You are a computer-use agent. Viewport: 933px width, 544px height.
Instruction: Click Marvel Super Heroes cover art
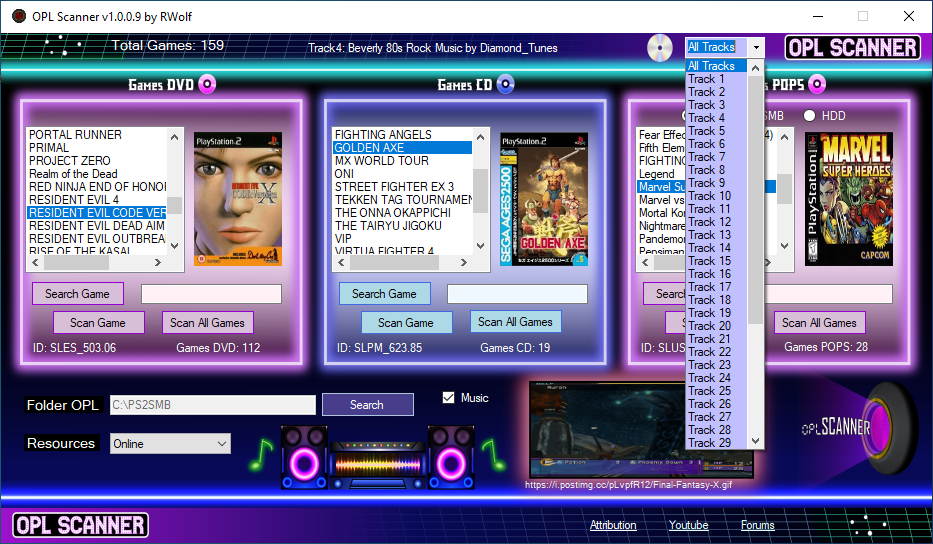(849, 199)
